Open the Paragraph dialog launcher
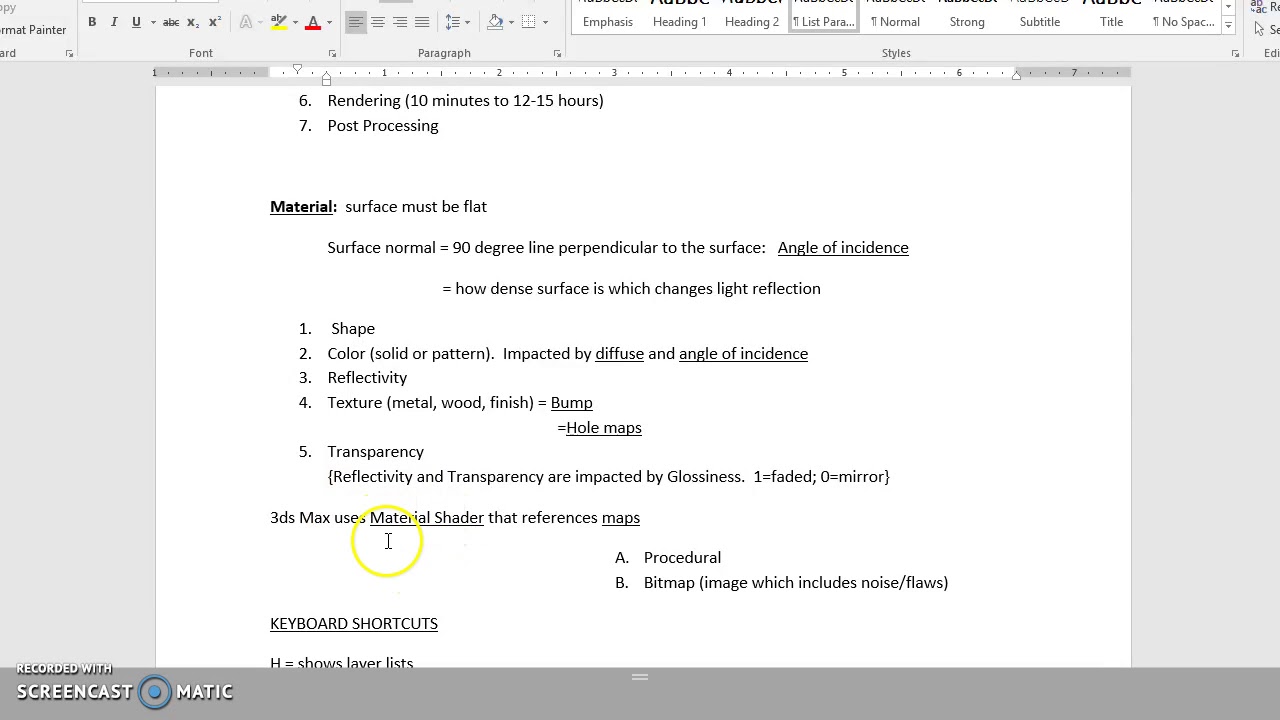 [x=557, y=54]
